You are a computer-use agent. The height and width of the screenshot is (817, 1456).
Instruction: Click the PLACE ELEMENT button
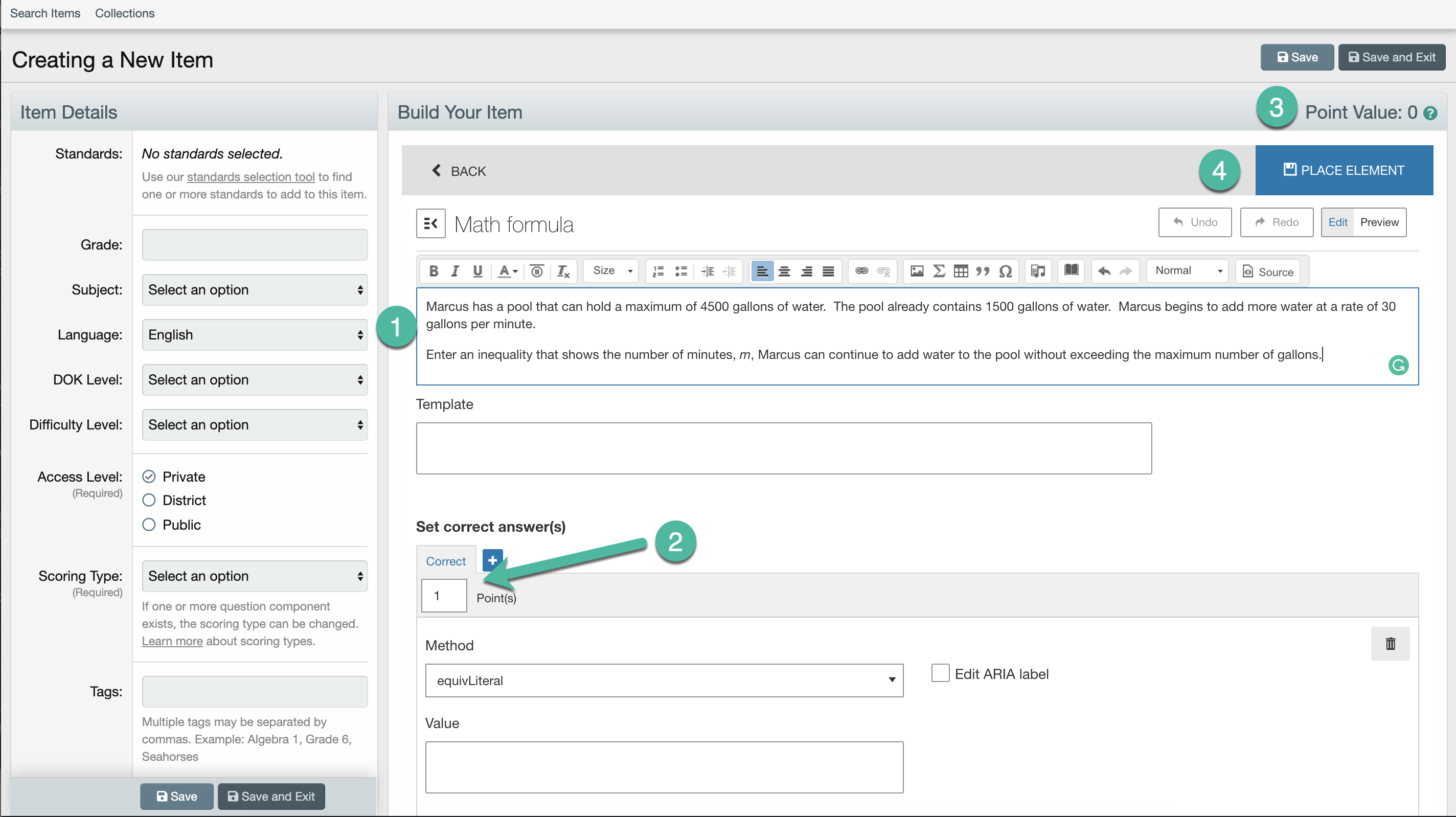(x=1344, y=170)
